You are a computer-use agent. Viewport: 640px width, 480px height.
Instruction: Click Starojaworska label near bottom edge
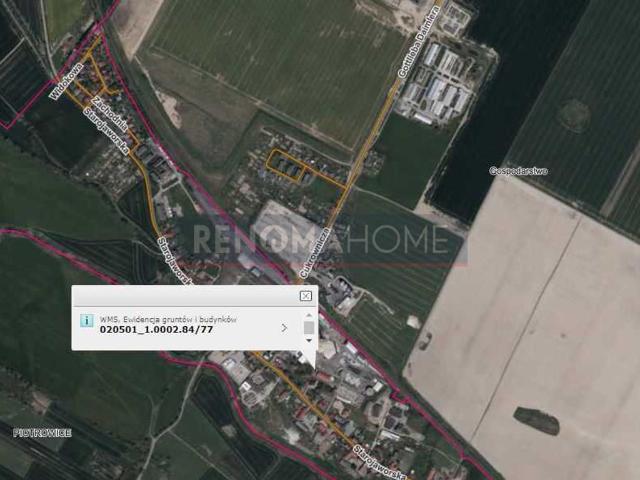[379, 462]
